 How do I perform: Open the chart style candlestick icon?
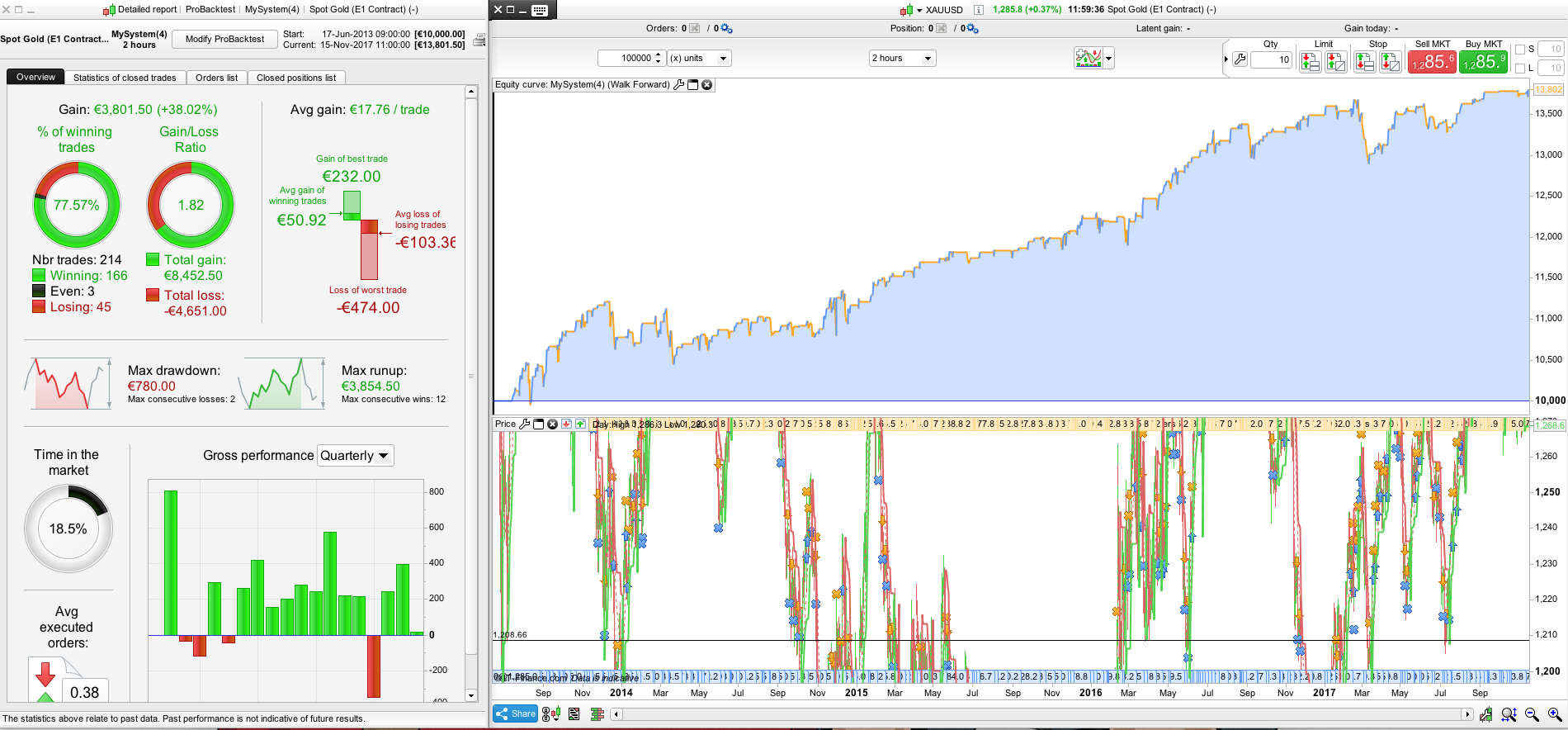(551, 714)
